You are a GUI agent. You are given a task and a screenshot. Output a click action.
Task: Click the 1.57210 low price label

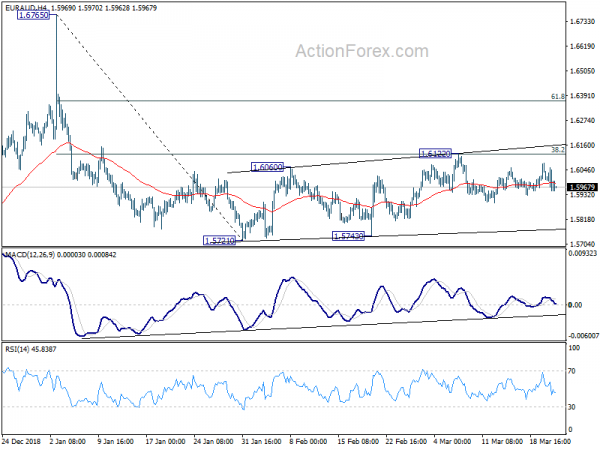click(220, 241)
